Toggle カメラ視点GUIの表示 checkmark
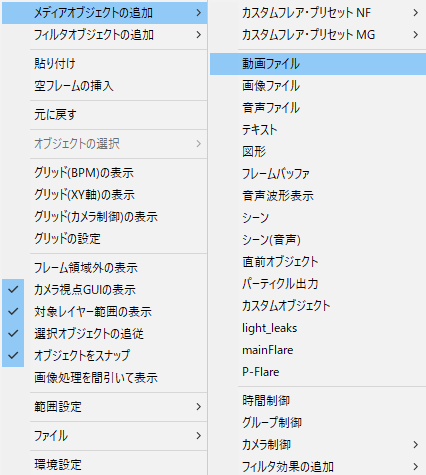426x475 pixels. coord(104,290)
